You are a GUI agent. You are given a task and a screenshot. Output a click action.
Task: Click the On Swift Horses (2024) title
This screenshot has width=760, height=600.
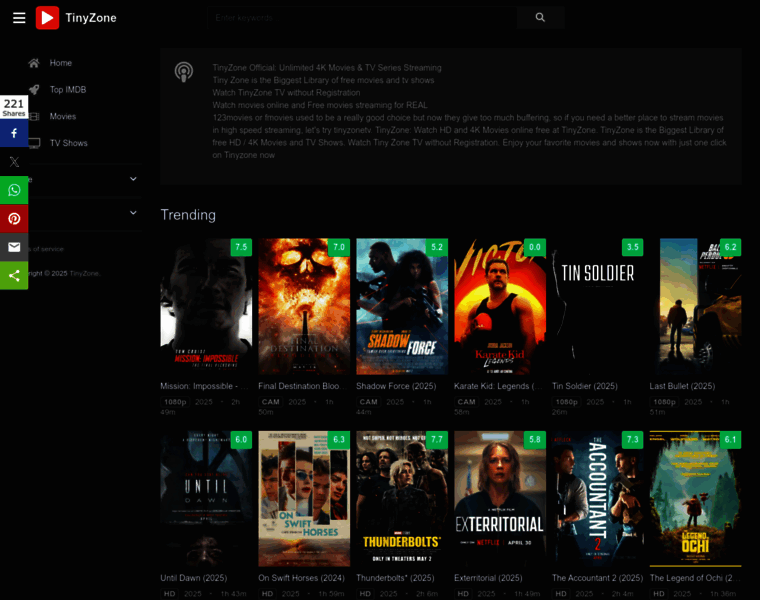click(x=301, y=578)
